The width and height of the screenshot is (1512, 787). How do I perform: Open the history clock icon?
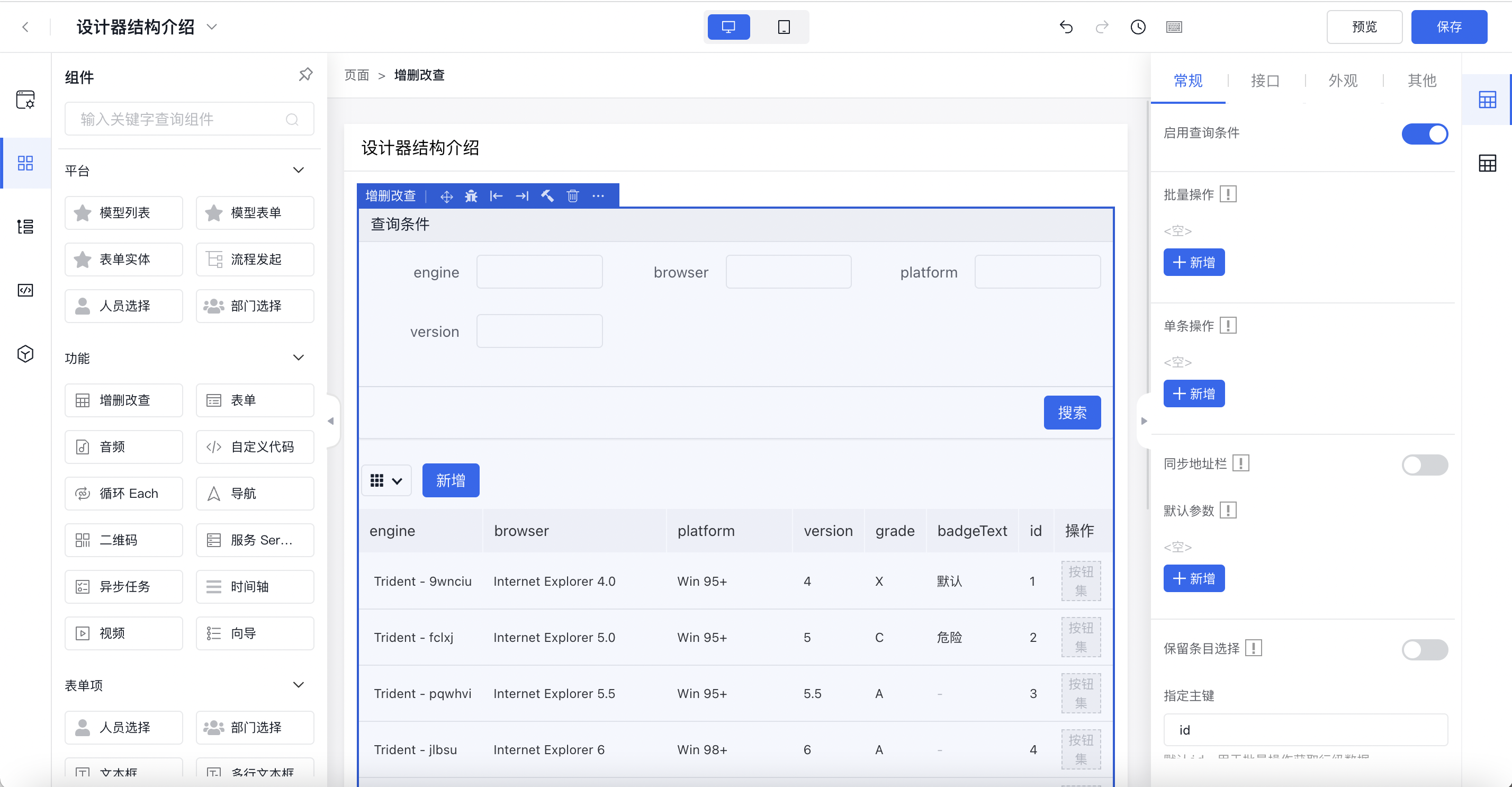(x=1138, y=27)
